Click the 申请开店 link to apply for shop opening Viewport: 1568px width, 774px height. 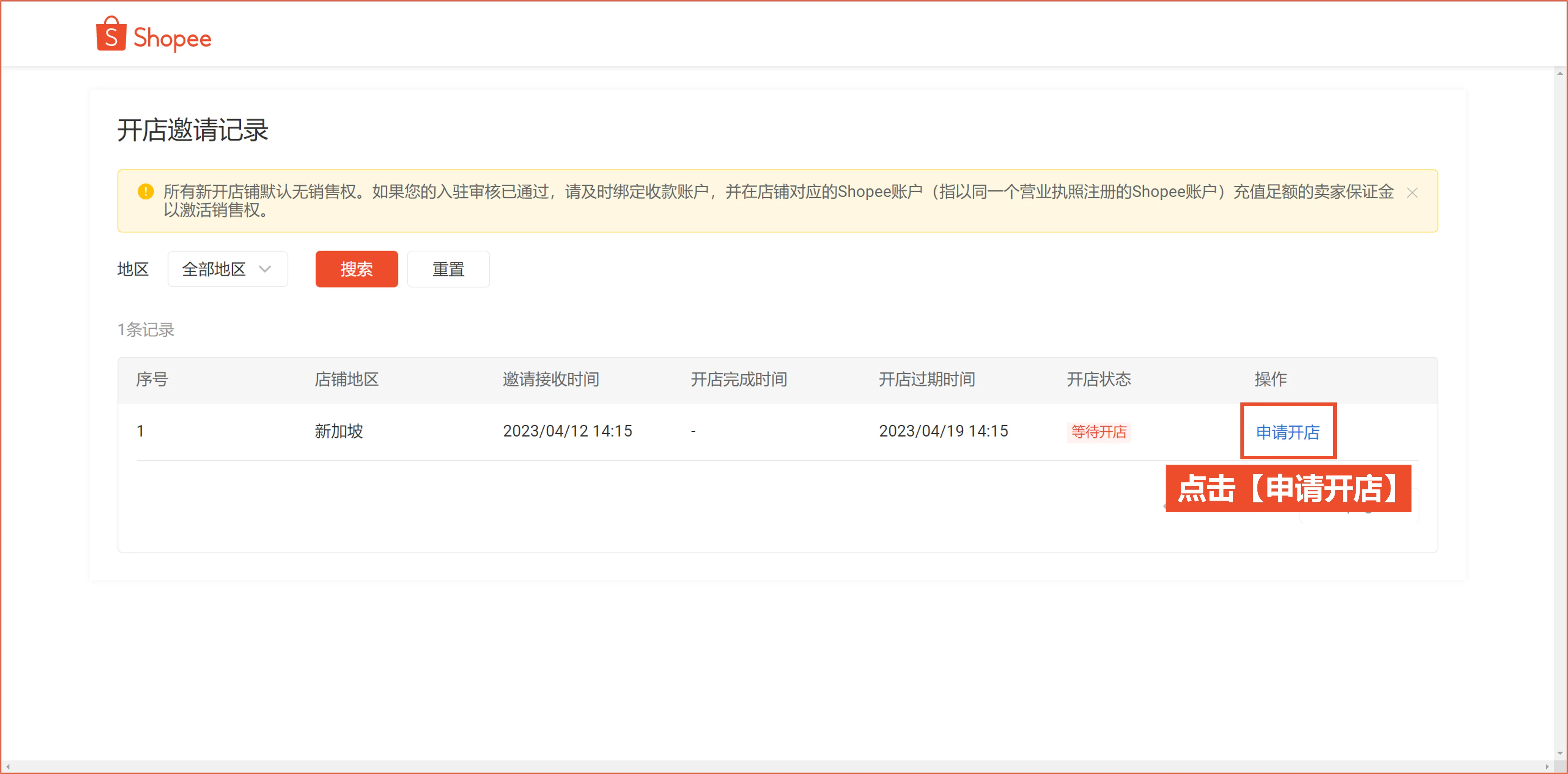click(x=1288, y=432)
